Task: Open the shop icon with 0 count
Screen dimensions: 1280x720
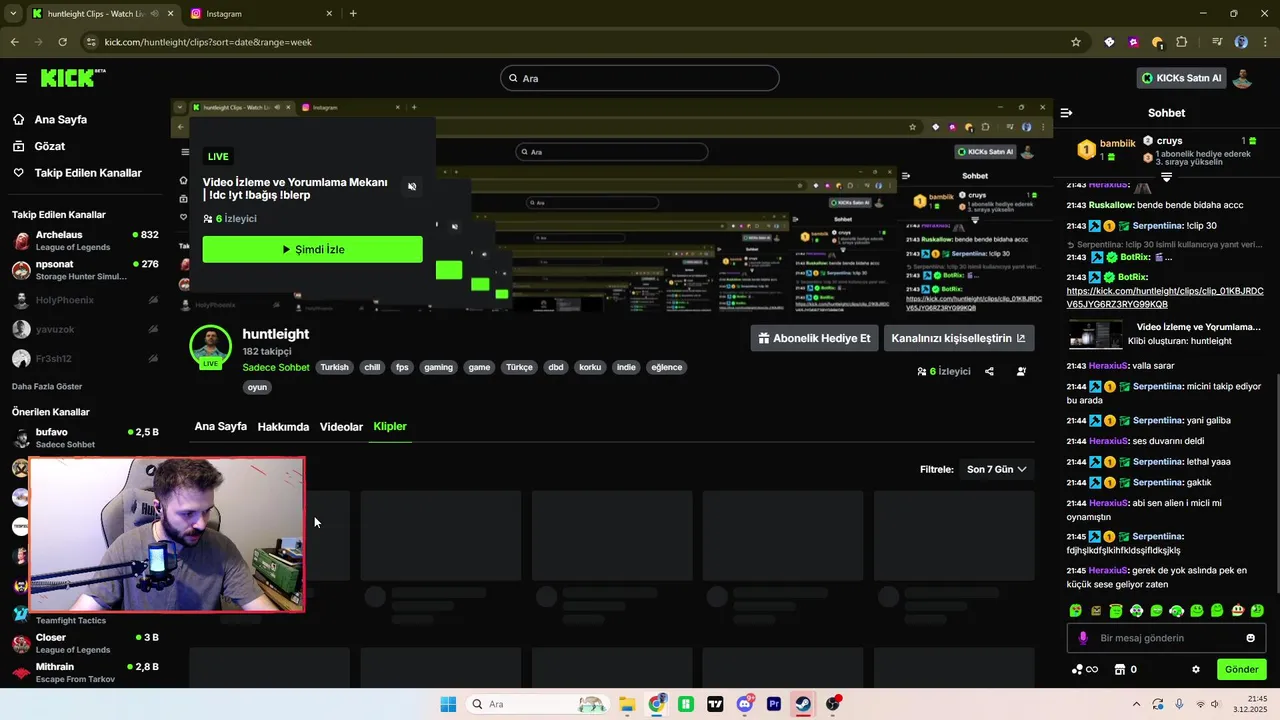Action: coord(1125,669)
